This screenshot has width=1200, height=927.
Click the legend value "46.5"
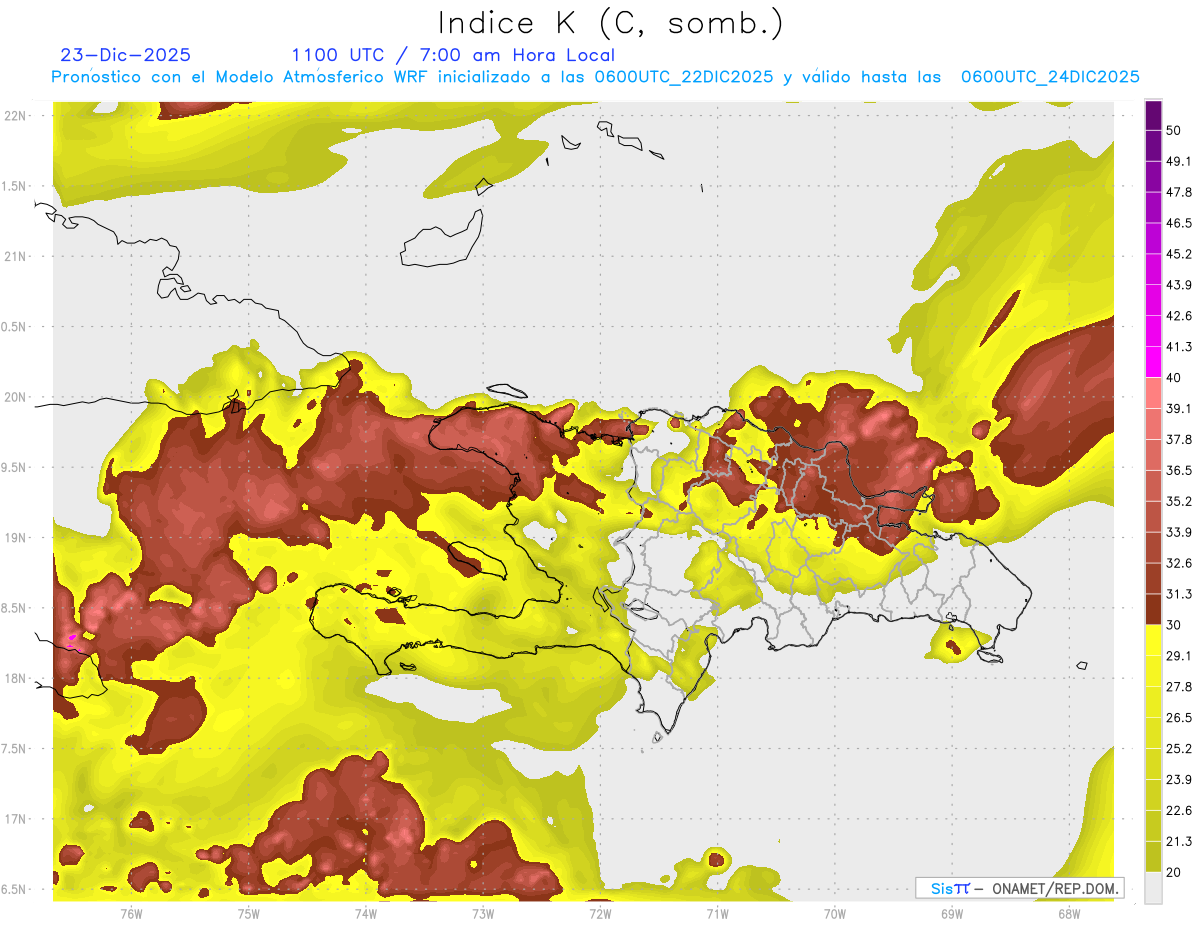pos(1179,223)
